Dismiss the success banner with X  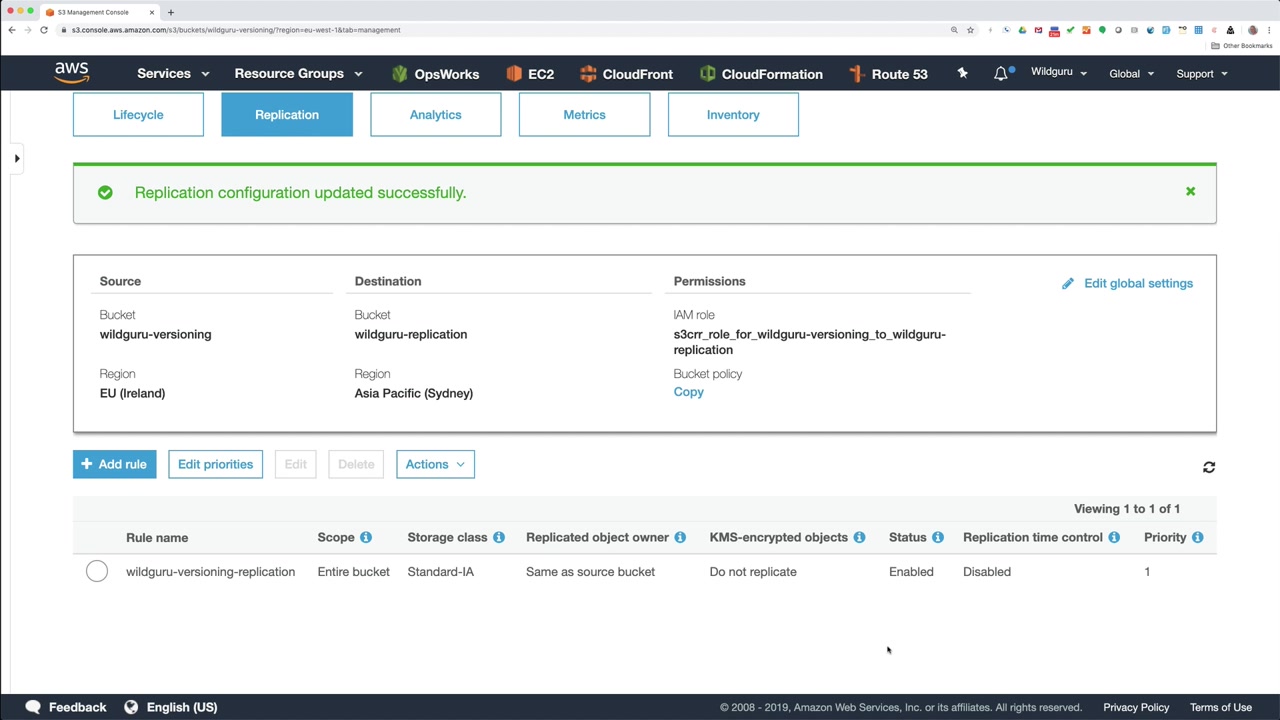(1190, 191)
